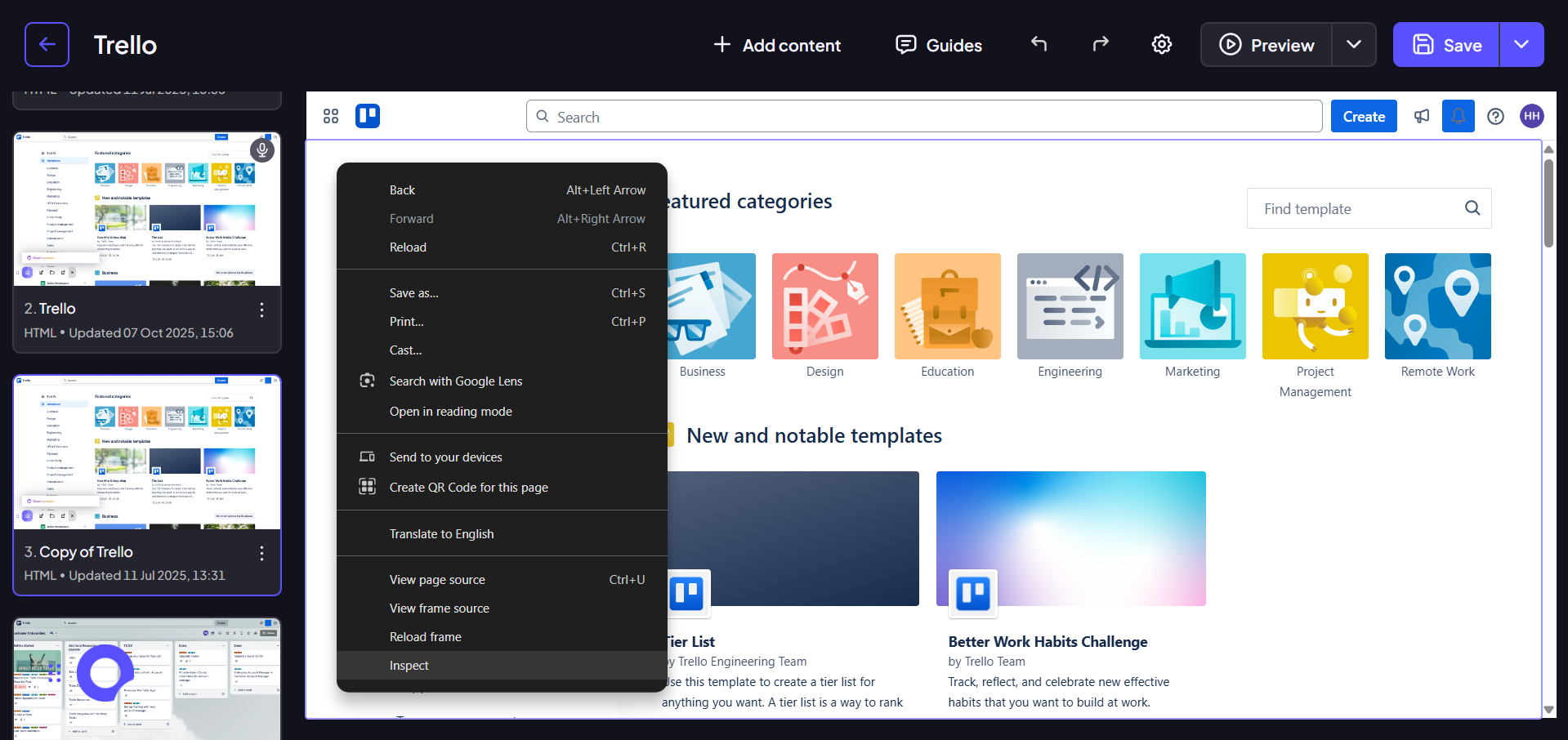Open the Better Work Habits Challenge cover image
The image size is (1568, 740).
click(1070, 538)
